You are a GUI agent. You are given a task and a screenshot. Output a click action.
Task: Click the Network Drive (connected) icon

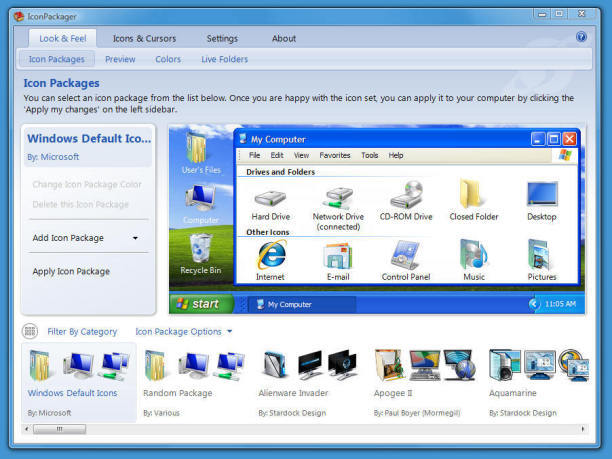pos(338,196)
